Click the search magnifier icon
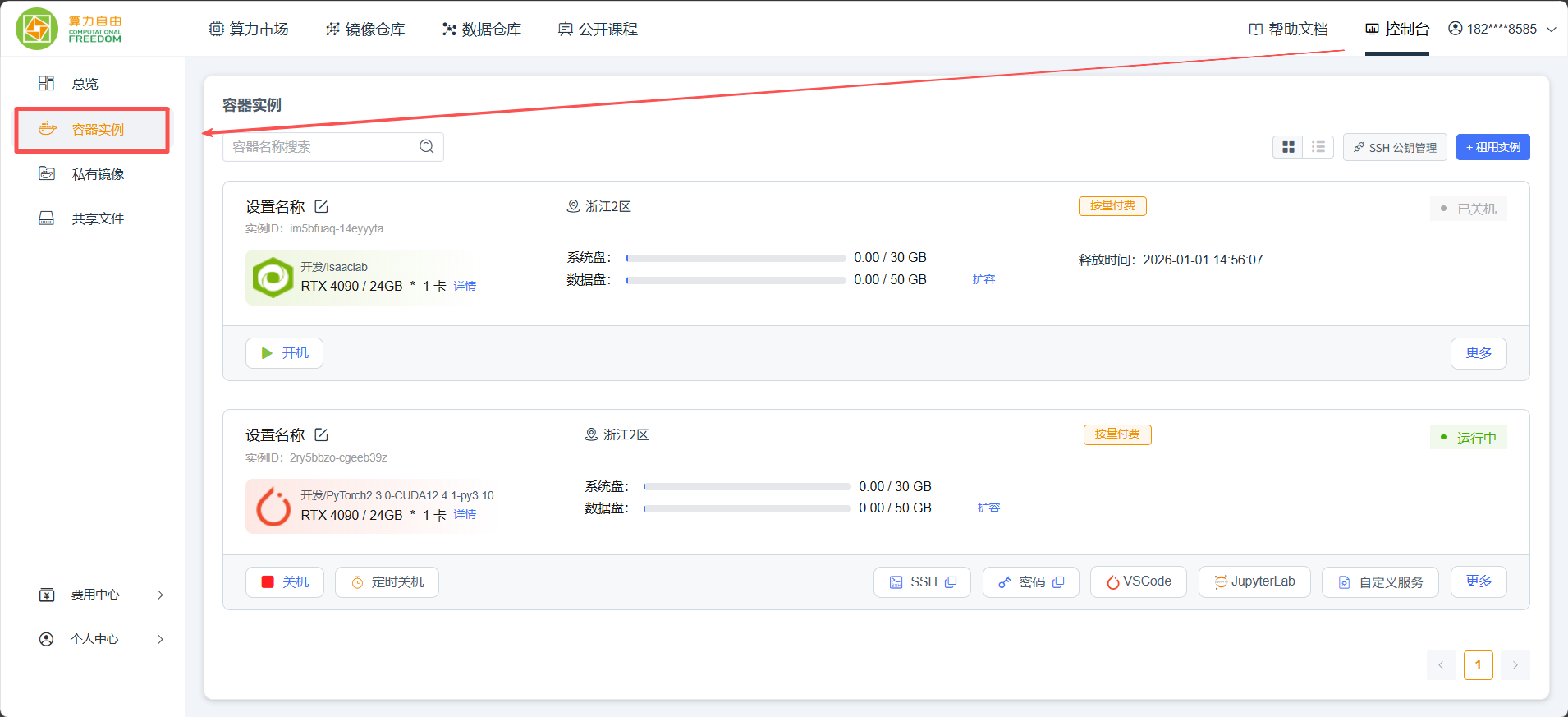This screenshot has width=1568, height=717. (426, 146)
